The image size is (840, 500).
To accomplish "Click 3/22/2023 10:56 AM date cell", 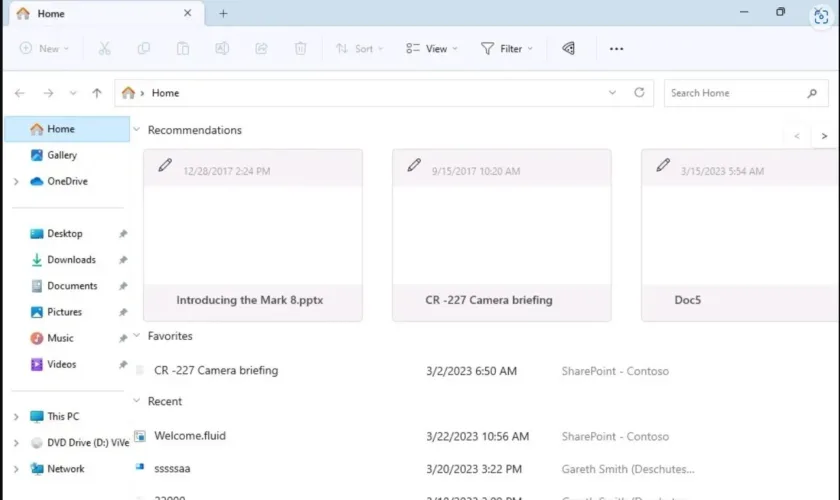I will pyautogui.click(x=477, y=436).
